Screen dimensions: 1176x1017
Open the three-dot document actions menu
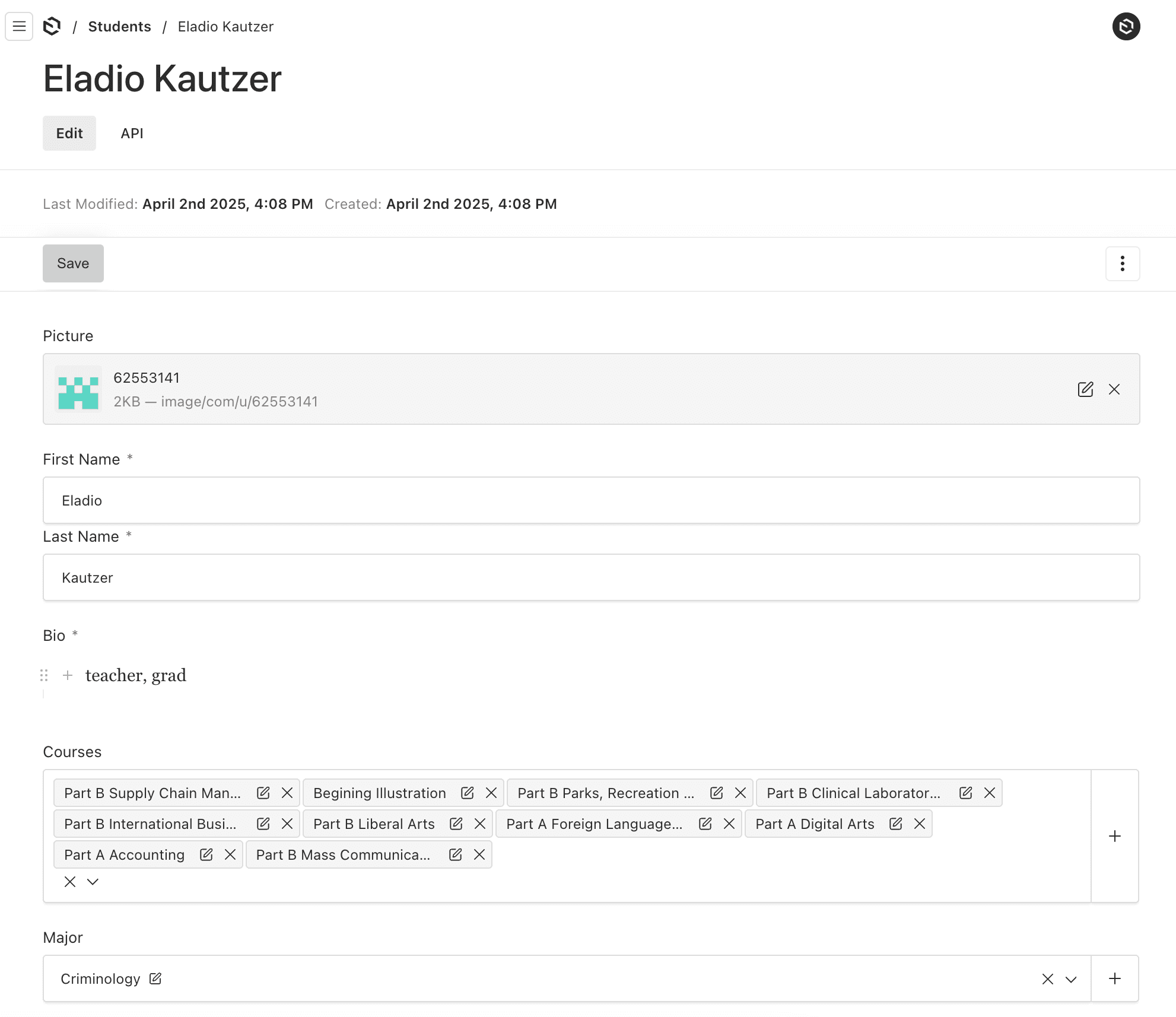[x=1122, y=263]
